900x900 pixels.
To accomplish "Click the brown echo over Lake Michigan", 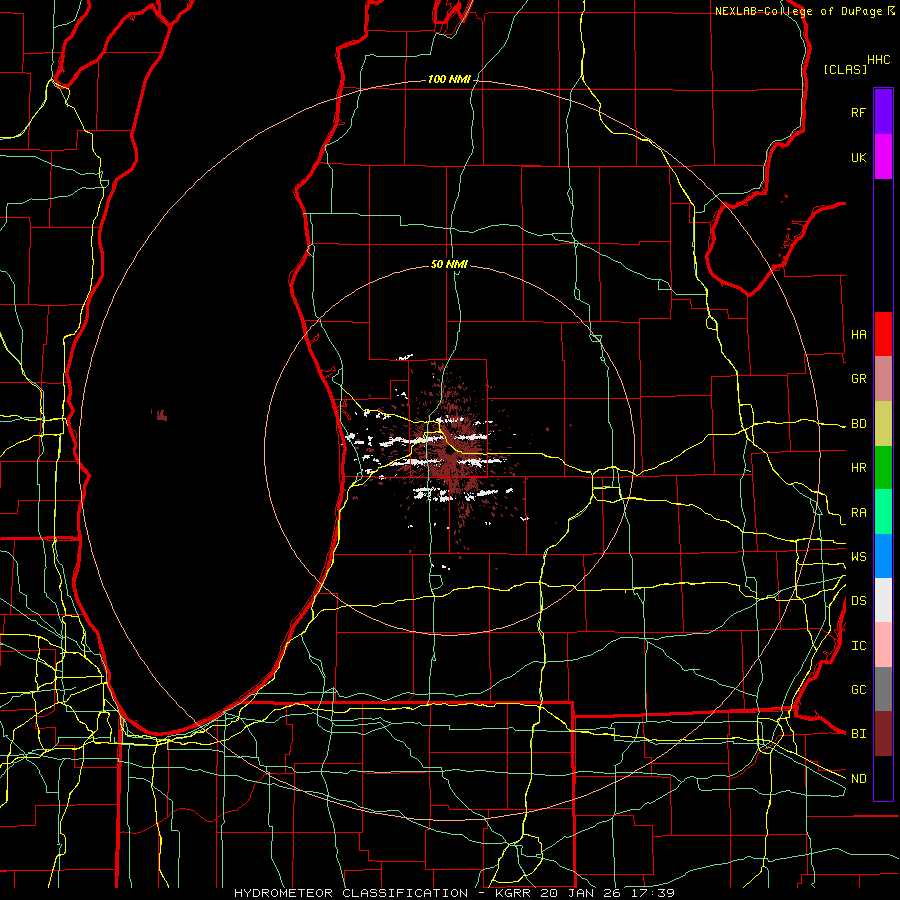I will [161, 415].
